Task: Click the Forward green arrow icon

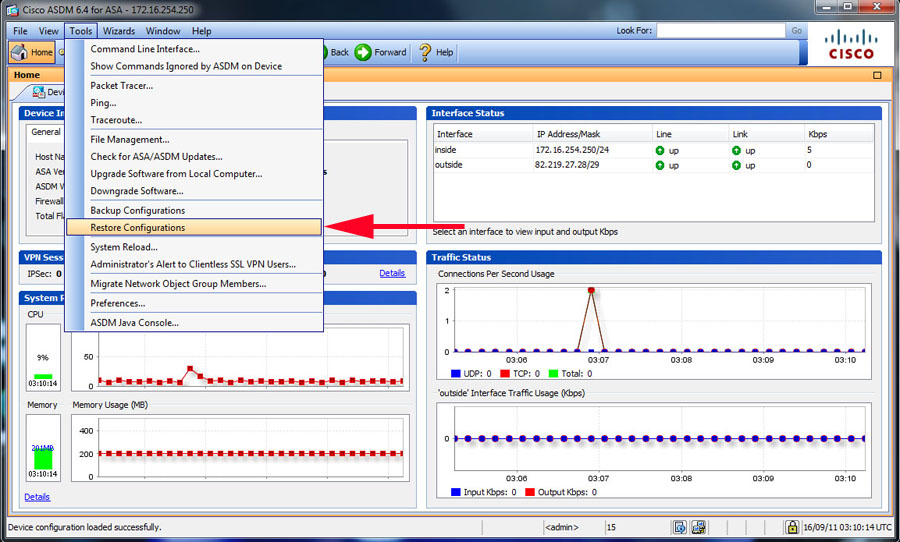Action: pos(363,52)
